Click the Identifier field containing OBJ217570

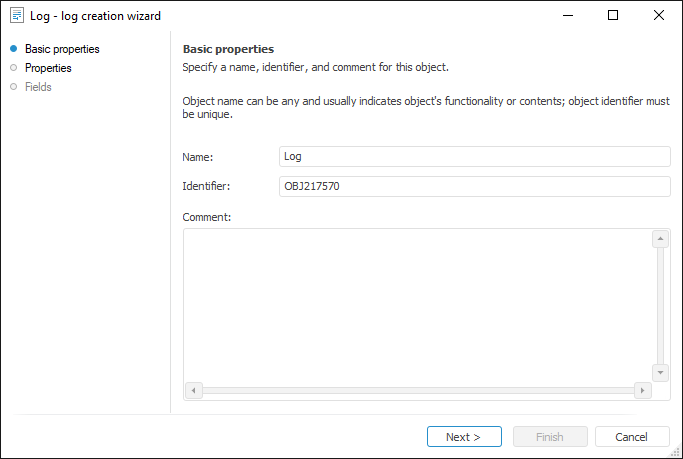474,186
